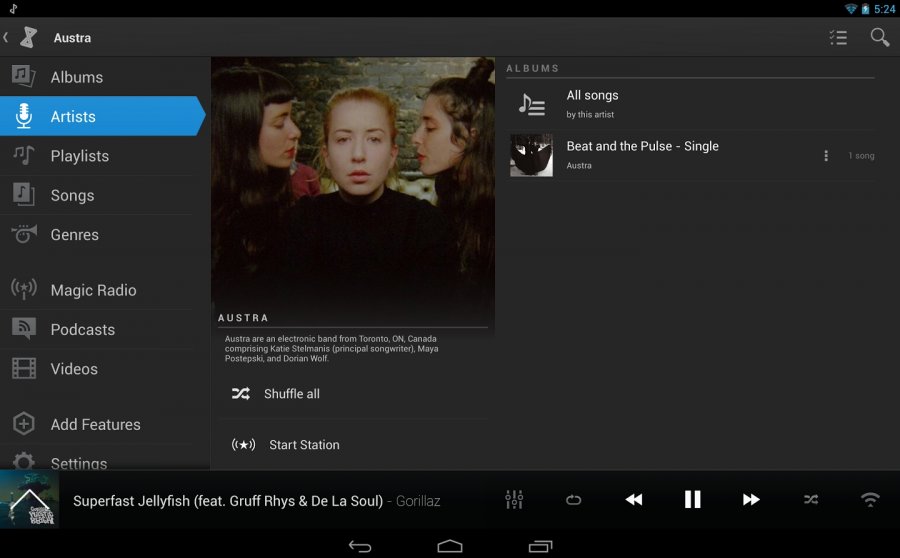Screen dimensions: 900x558
Task: Click the All songs note list icon
Action: click(x=532, y=104)
